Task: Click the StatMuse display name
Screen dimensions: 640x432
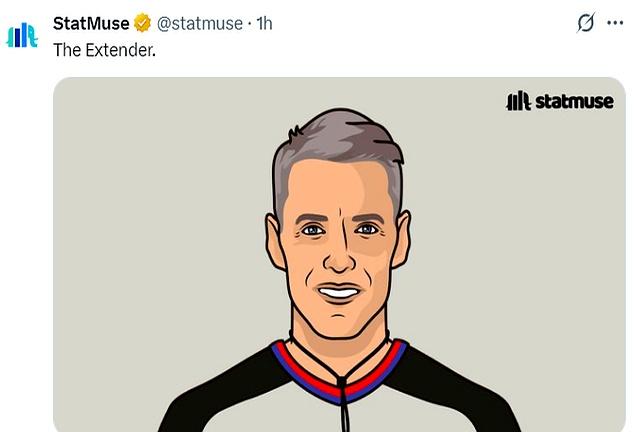Action: (91, 23)
